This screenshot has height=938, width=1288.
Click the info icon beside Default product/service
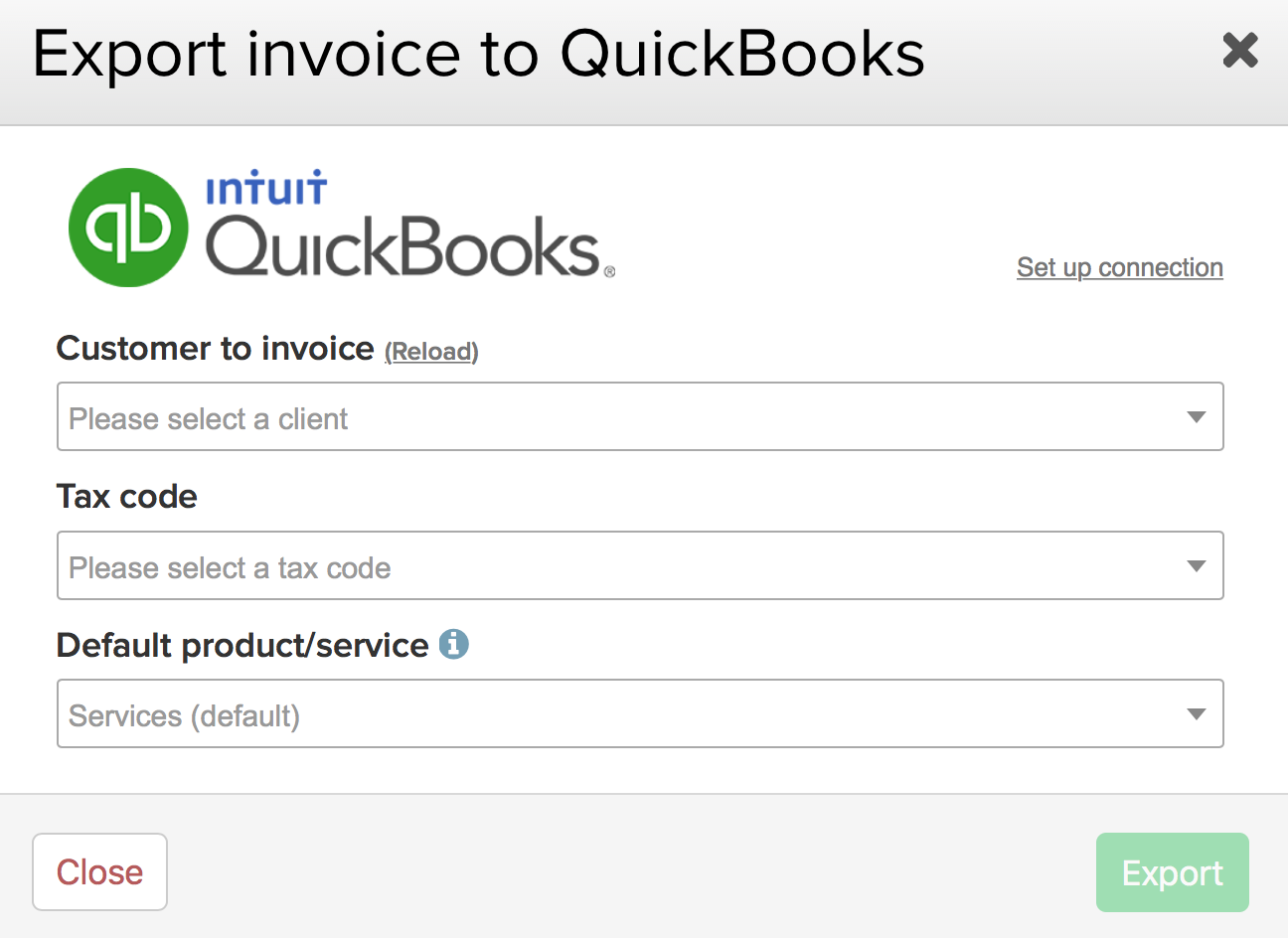pos(453,644)
